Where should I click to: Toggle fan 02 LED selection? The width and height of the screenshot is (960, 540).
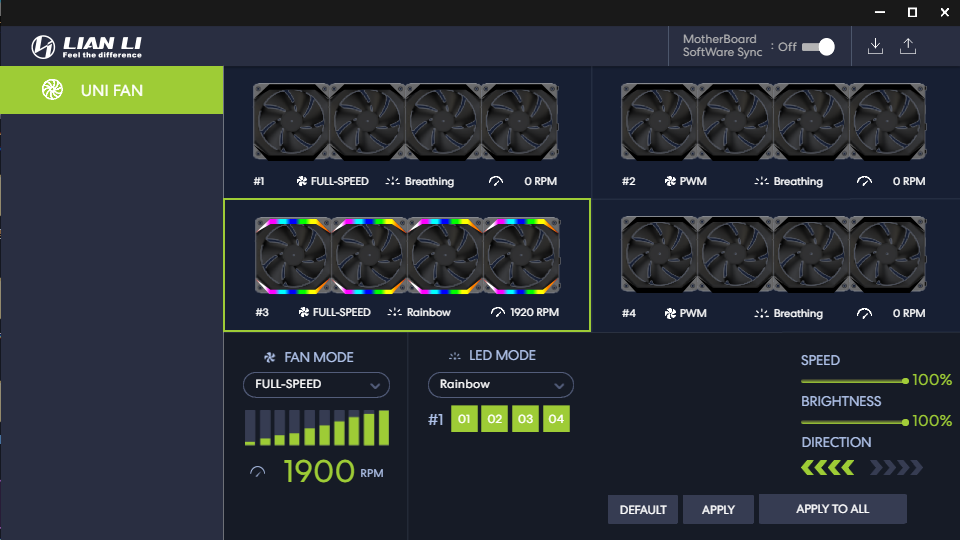click(x=495, y=419)
